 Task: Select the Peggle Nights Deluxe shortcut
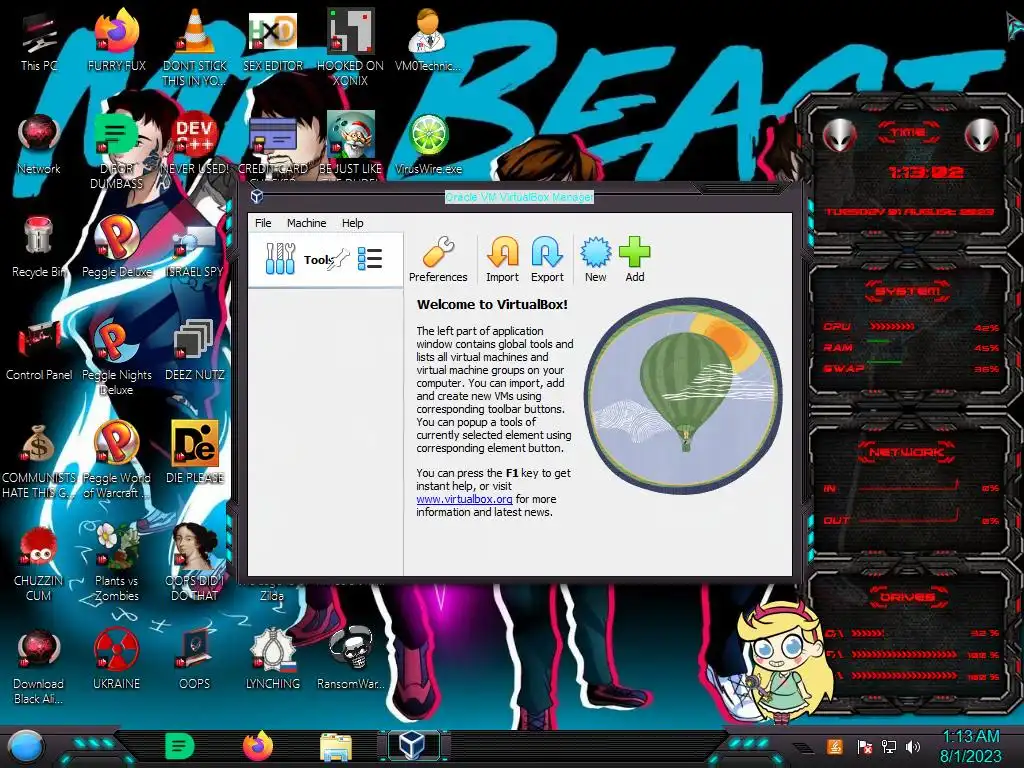[x=117, y=357]
